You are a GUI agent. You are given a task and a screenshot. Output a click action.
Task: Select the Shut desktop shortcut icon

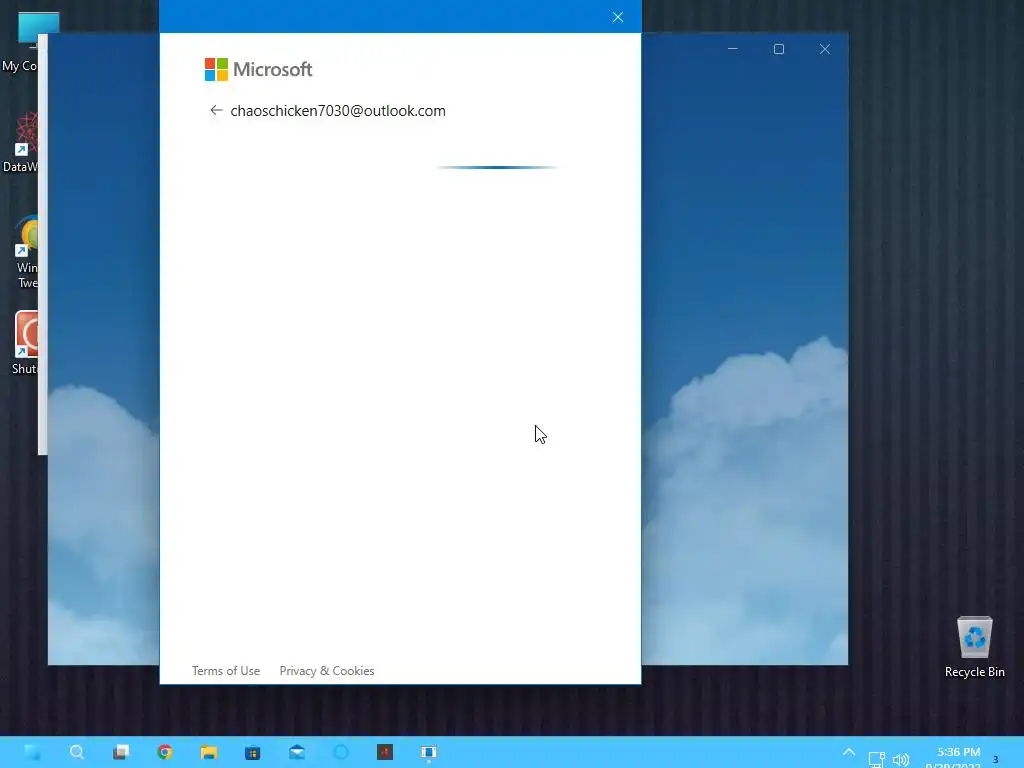tap(25, 343)
